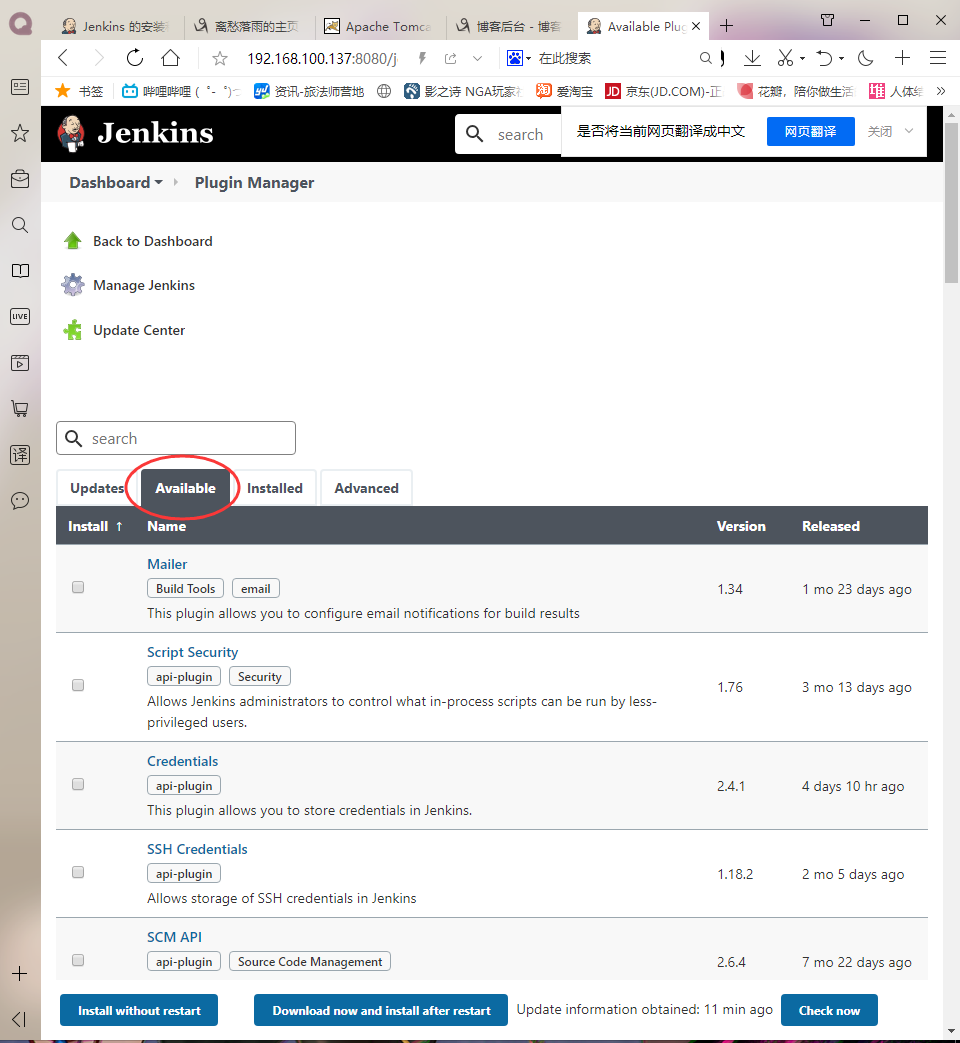Open the search engine selector dropdown
Screen dimensions: 960x1043
(x=528, y=59)
